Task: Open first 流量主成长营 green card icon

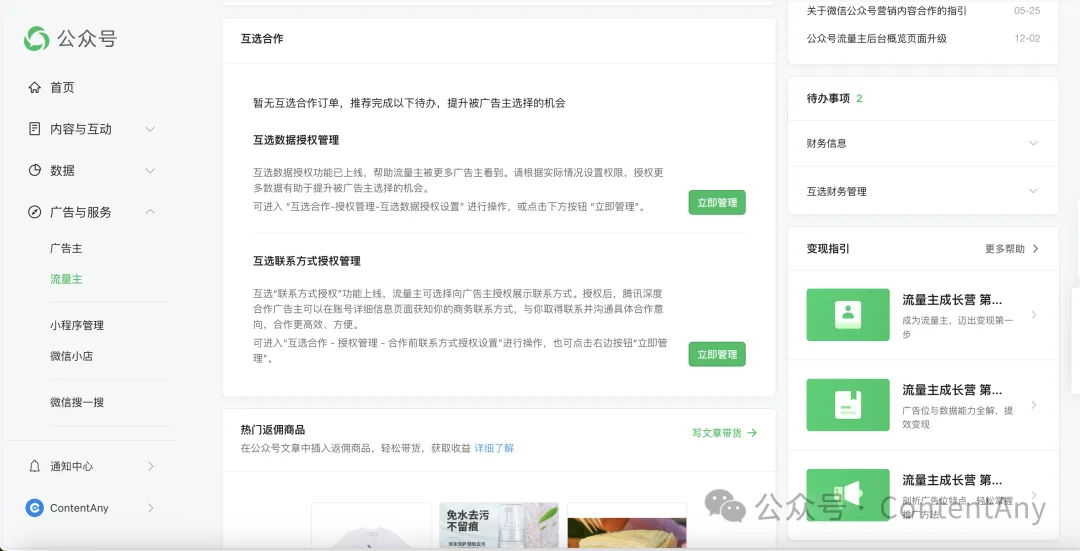Action: pyautogui.click(x=847, y=314)
